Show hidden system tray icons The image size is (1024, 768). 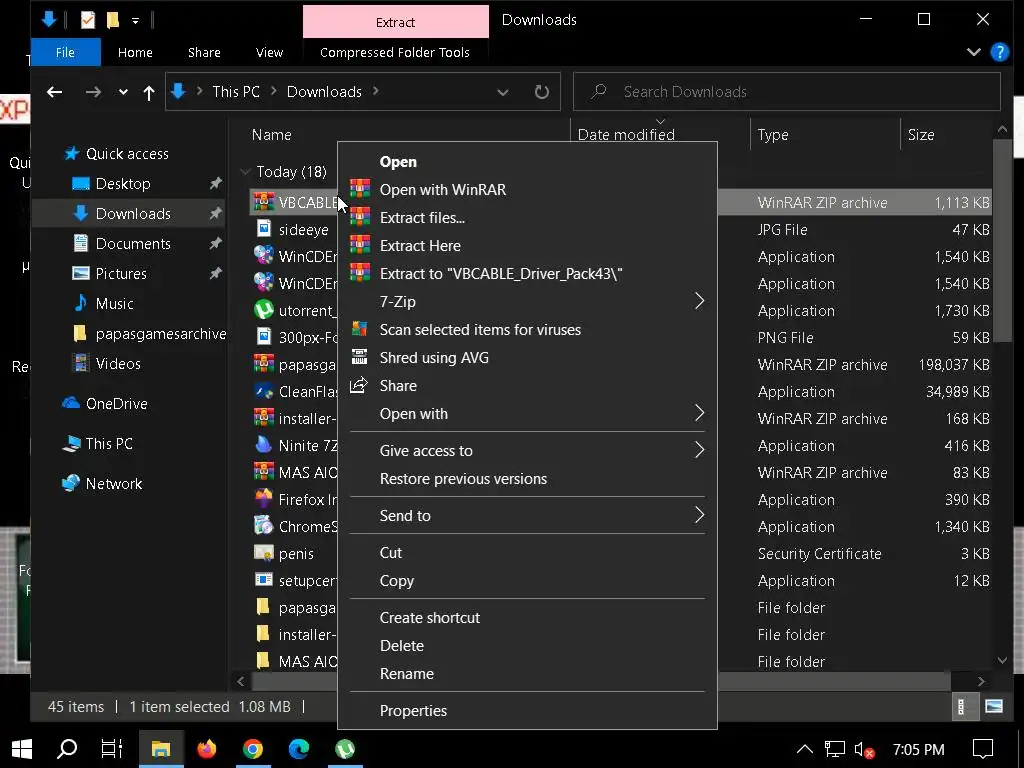point(805,749)
